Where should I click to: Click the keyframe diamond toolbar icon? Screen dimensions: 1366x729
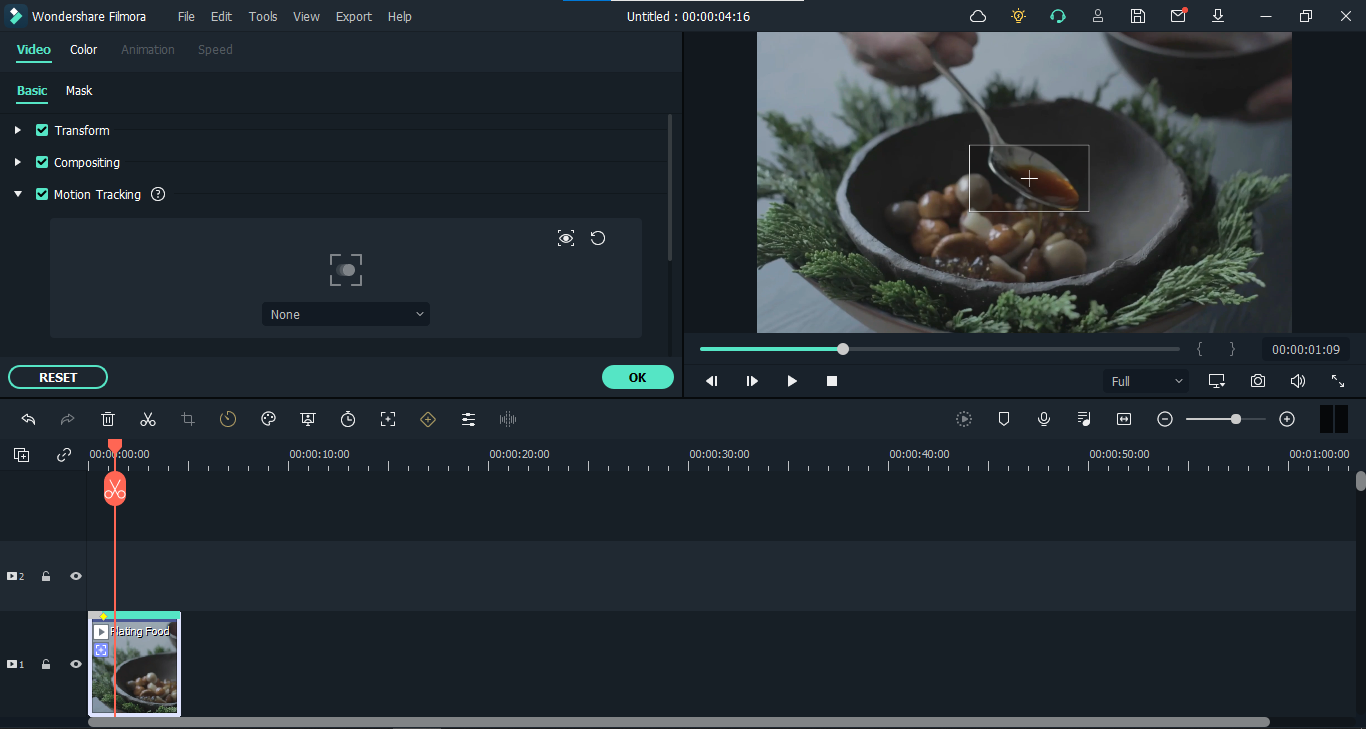coord(428,420)
